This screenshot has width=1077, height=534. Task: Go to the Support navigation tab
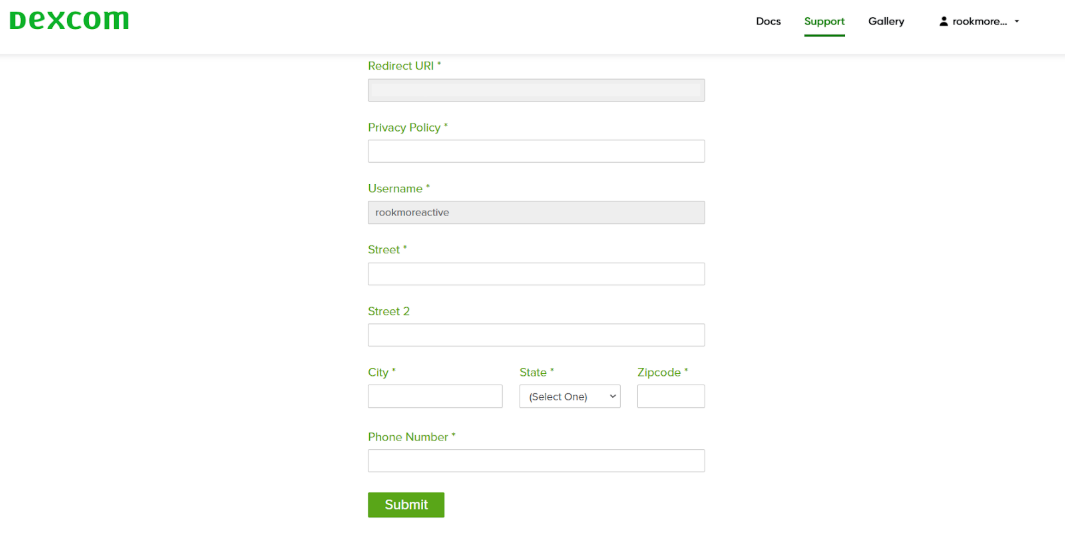(x=824, y=21)
